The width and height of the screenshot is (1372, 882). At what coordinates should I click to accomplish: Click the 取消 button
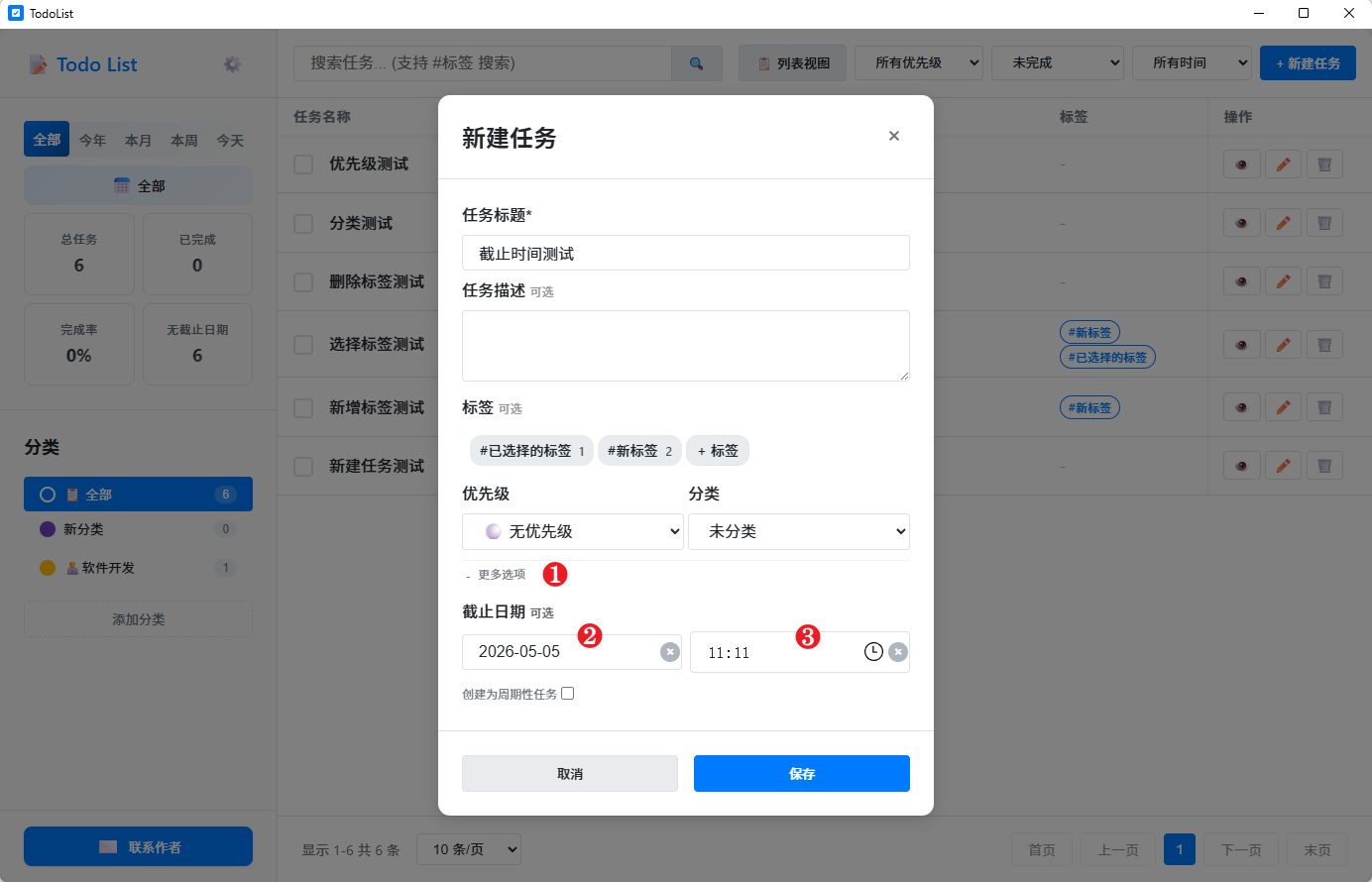point(570,774)
